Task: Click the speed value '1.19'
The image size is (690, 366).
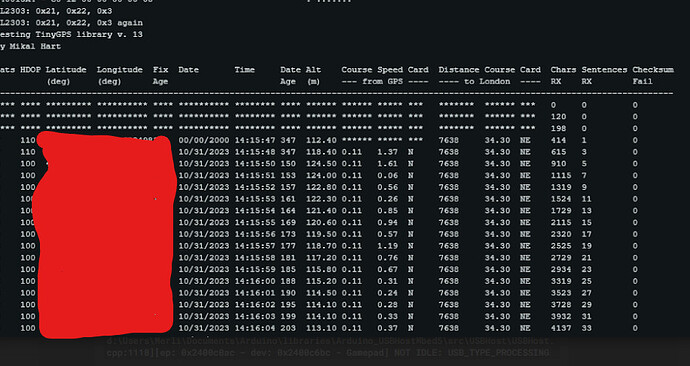Action: click(x=387, y=246)
